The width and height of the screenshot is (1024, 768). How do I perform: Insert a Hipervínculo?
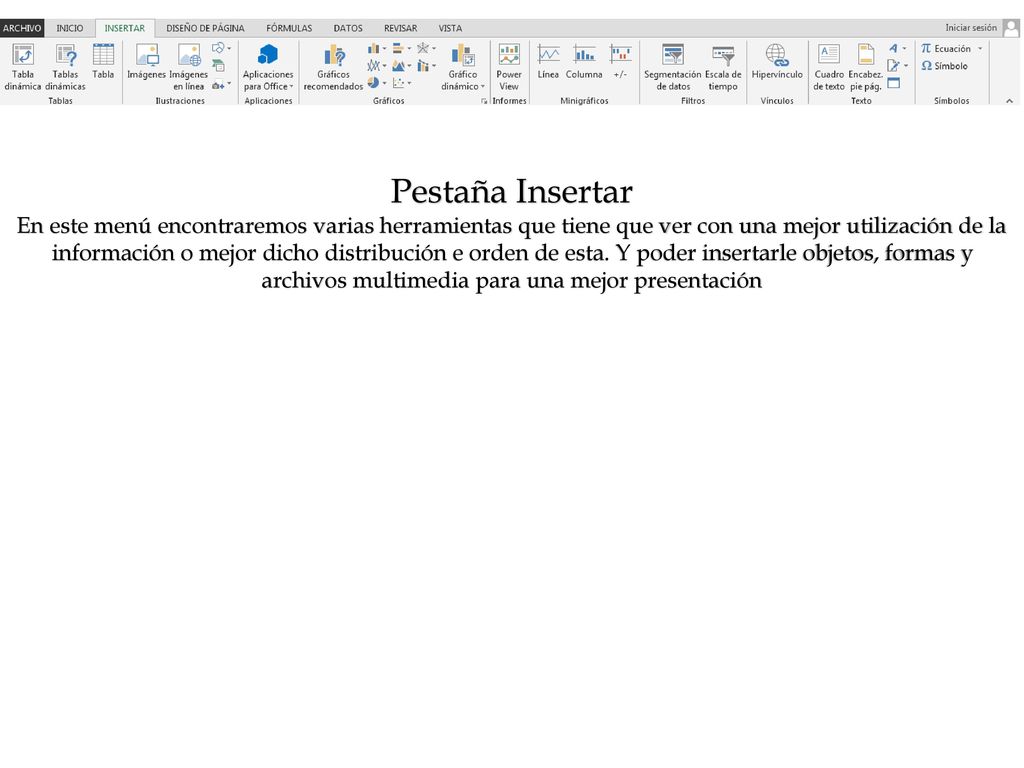tap(777, 62)
